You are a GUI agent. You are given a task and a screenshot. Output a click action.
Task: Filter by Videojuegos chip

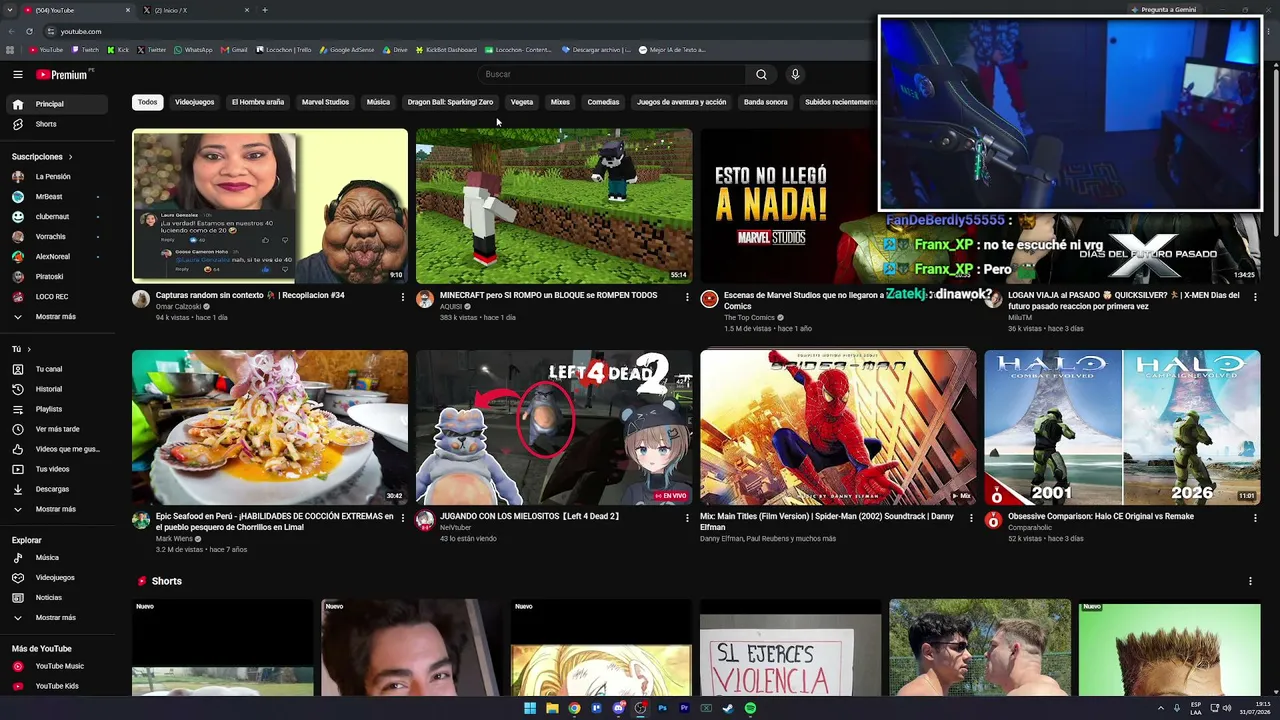point(195,102)
